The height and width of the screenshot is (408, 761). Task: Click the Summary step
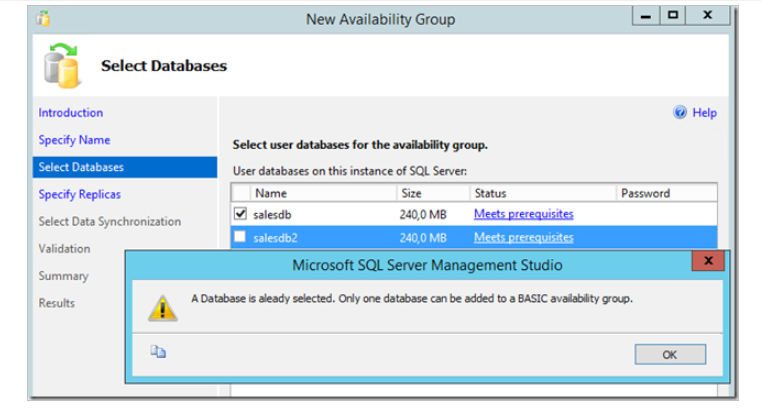(x=64, y=276)
